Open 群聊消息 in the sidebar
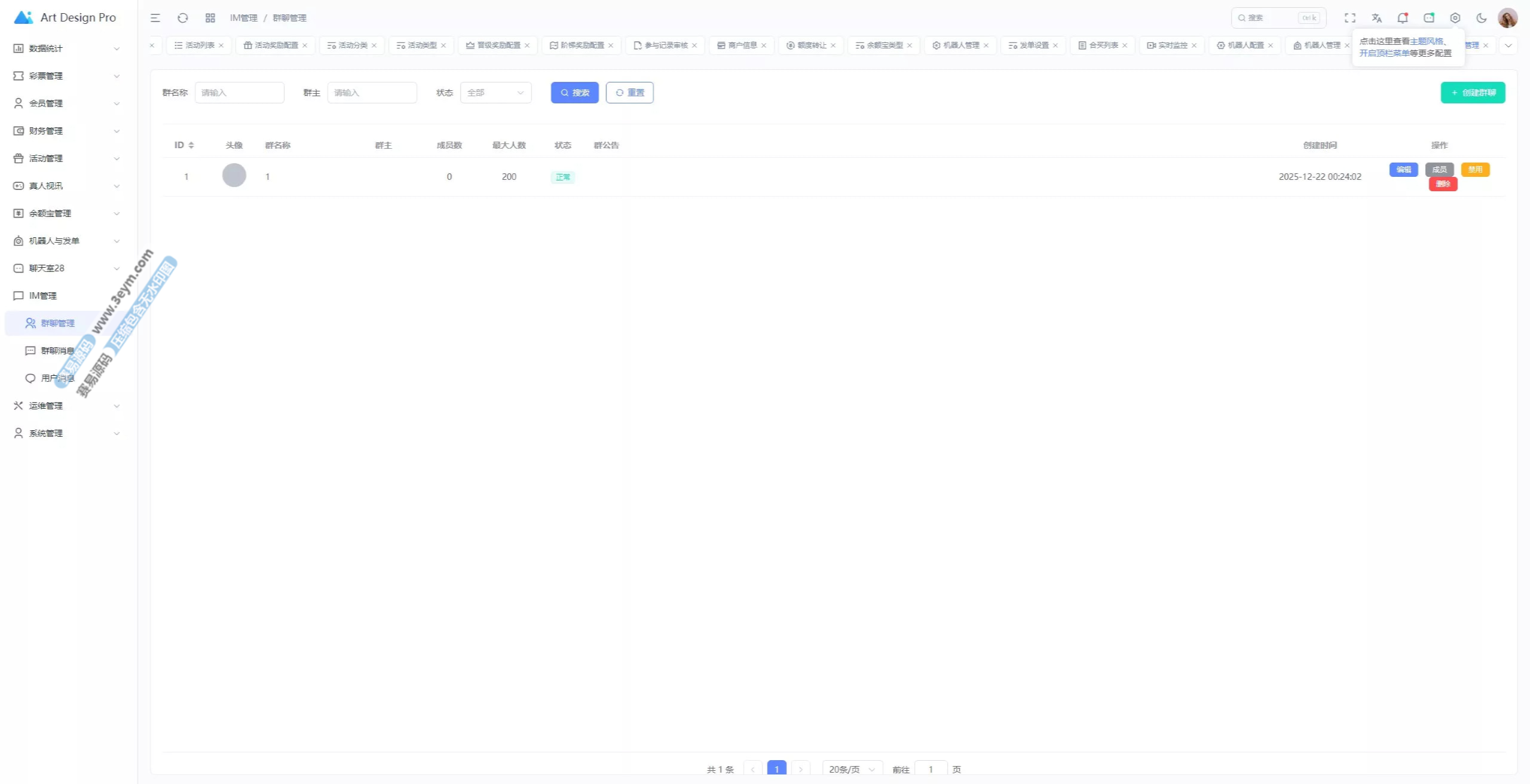This screenshot has height=784, width=1530. coord(57,351)
